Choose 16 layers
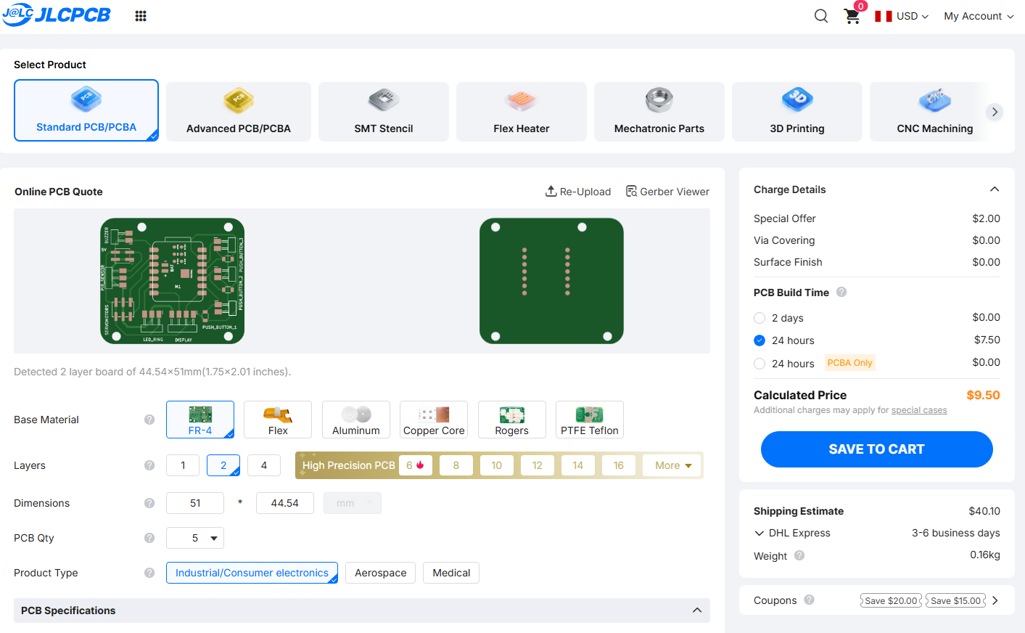 618,465
